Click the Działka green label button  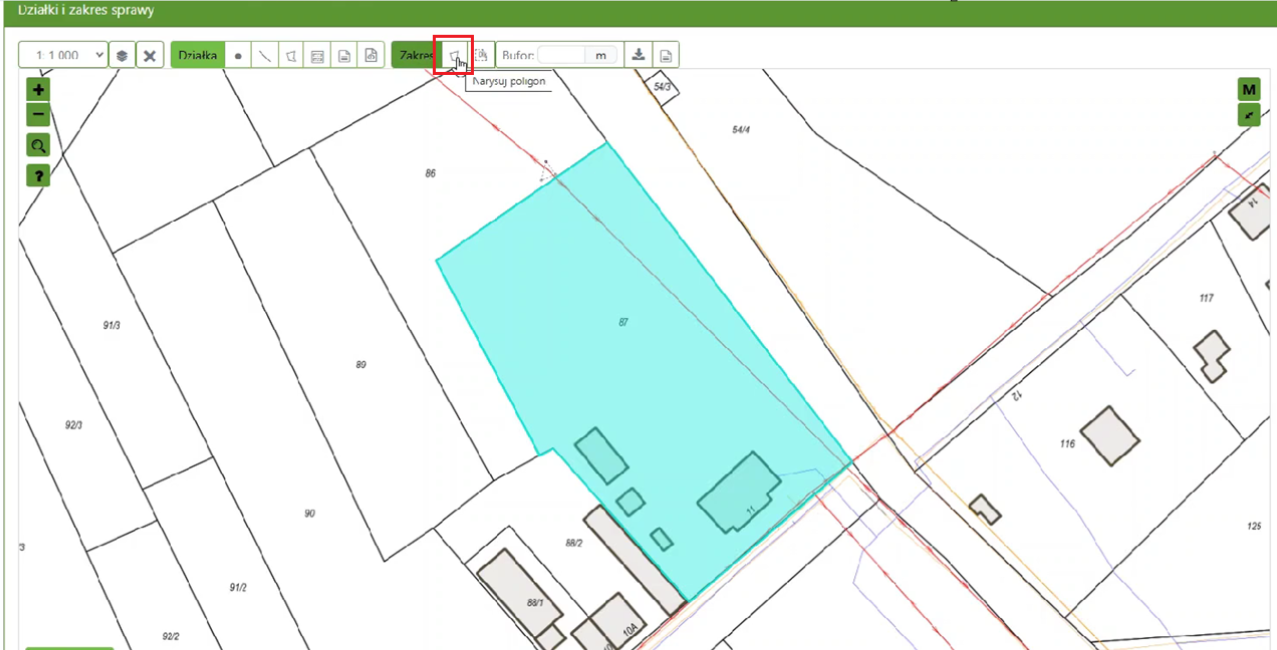198,55
